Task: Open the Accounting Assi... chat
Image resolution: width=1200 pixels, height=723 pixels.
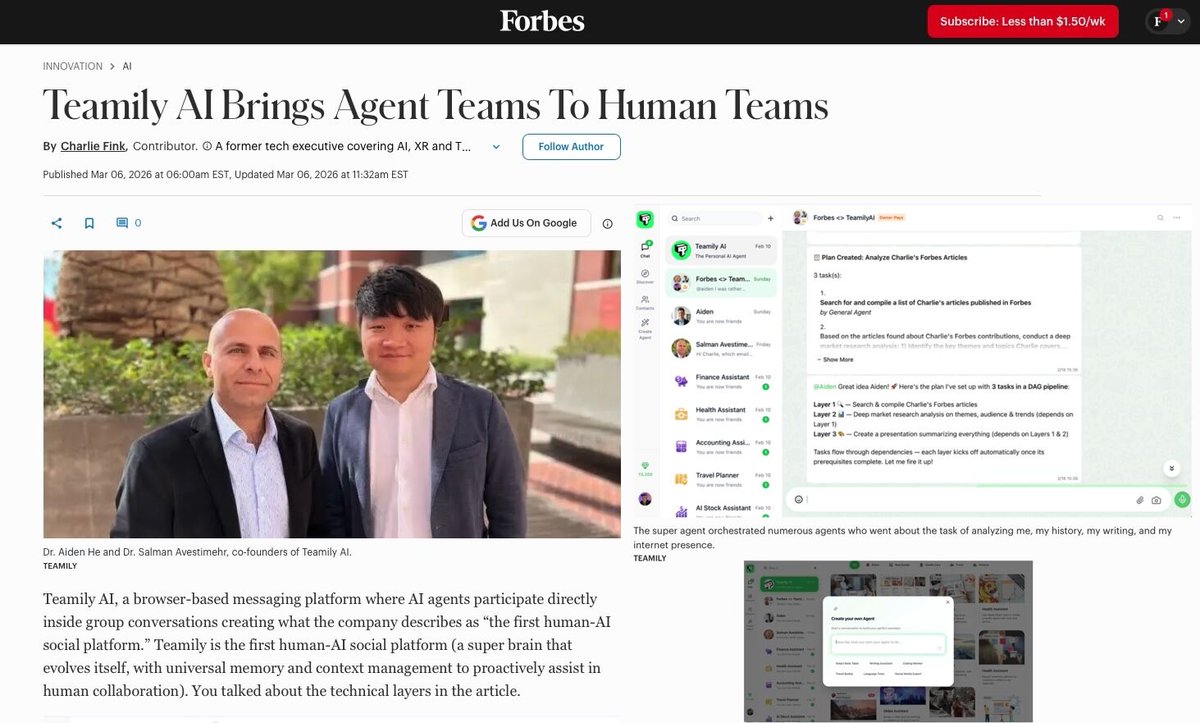Action: pyautogui.click(x=722, y=446)
